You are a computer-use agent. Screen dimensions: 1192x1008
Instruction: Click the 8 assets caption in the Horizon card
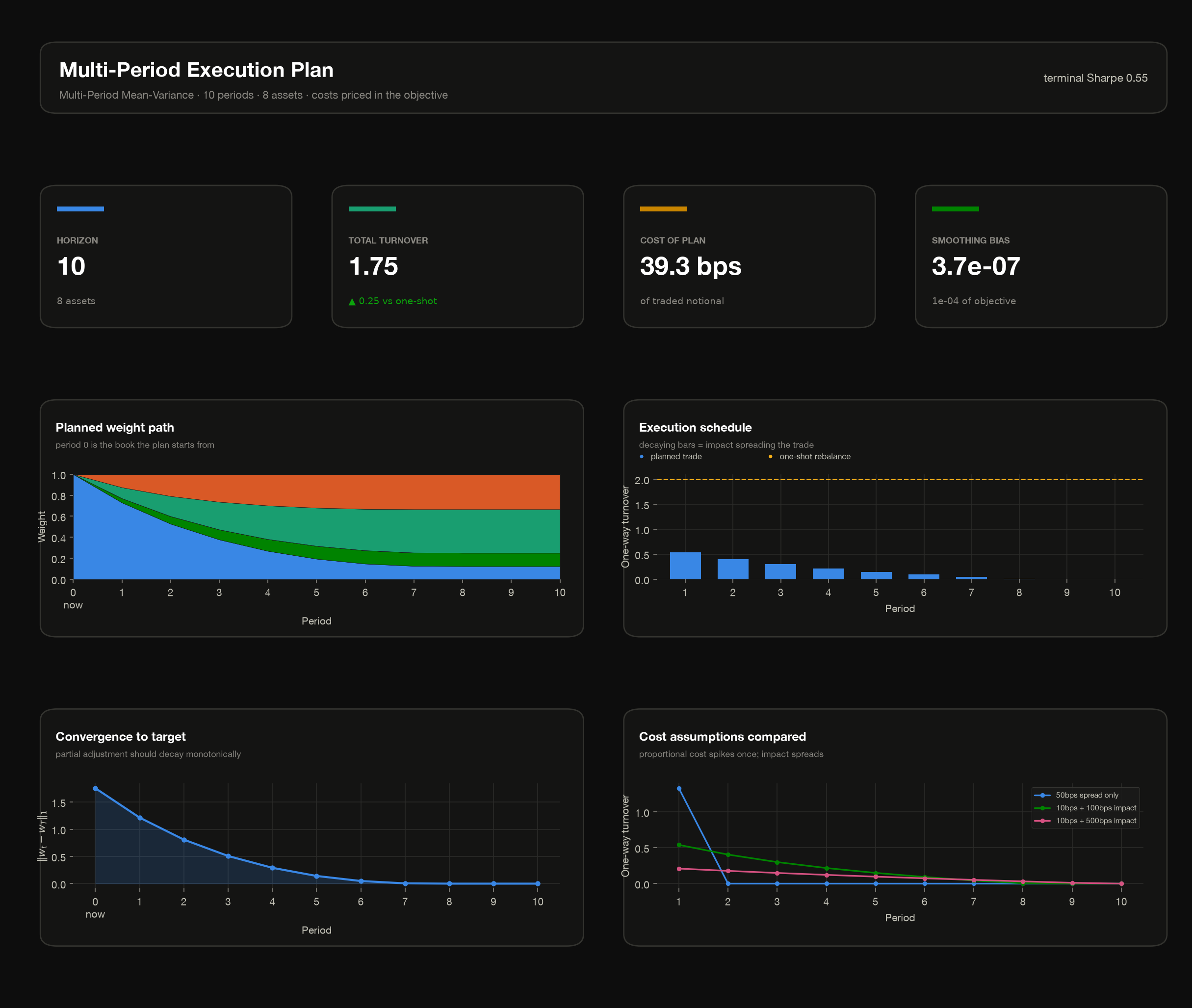(76, 301)
